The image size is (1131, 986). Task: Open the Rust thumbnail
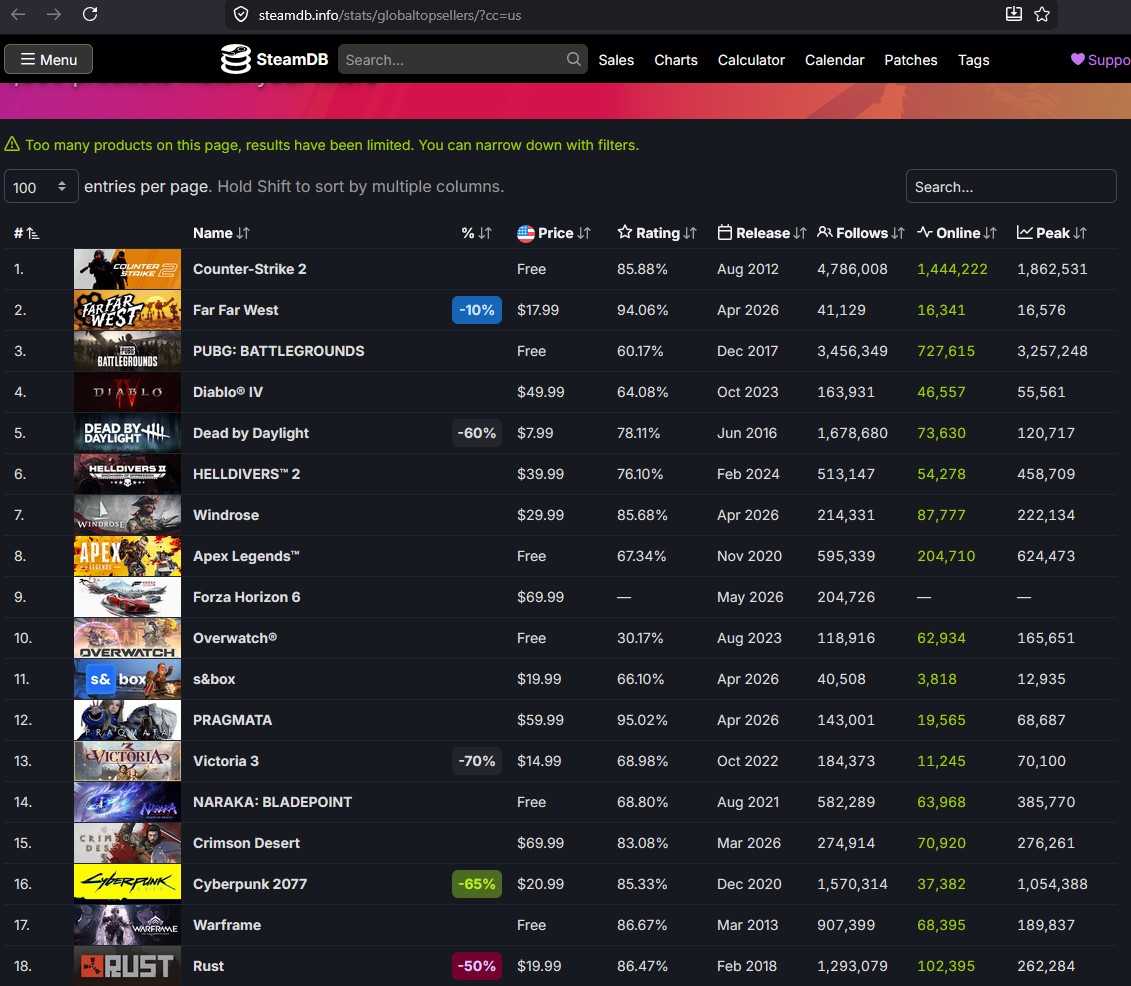128,966
